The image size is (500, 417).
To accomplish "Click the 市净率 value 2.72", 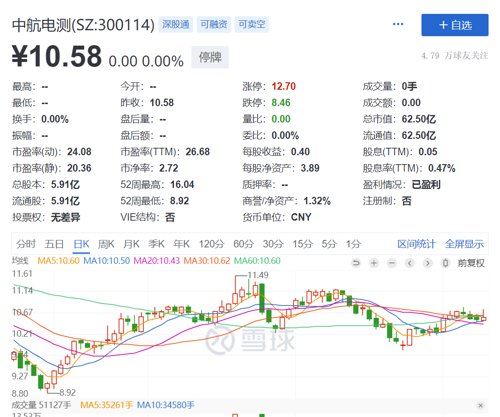I will [169, 168].
